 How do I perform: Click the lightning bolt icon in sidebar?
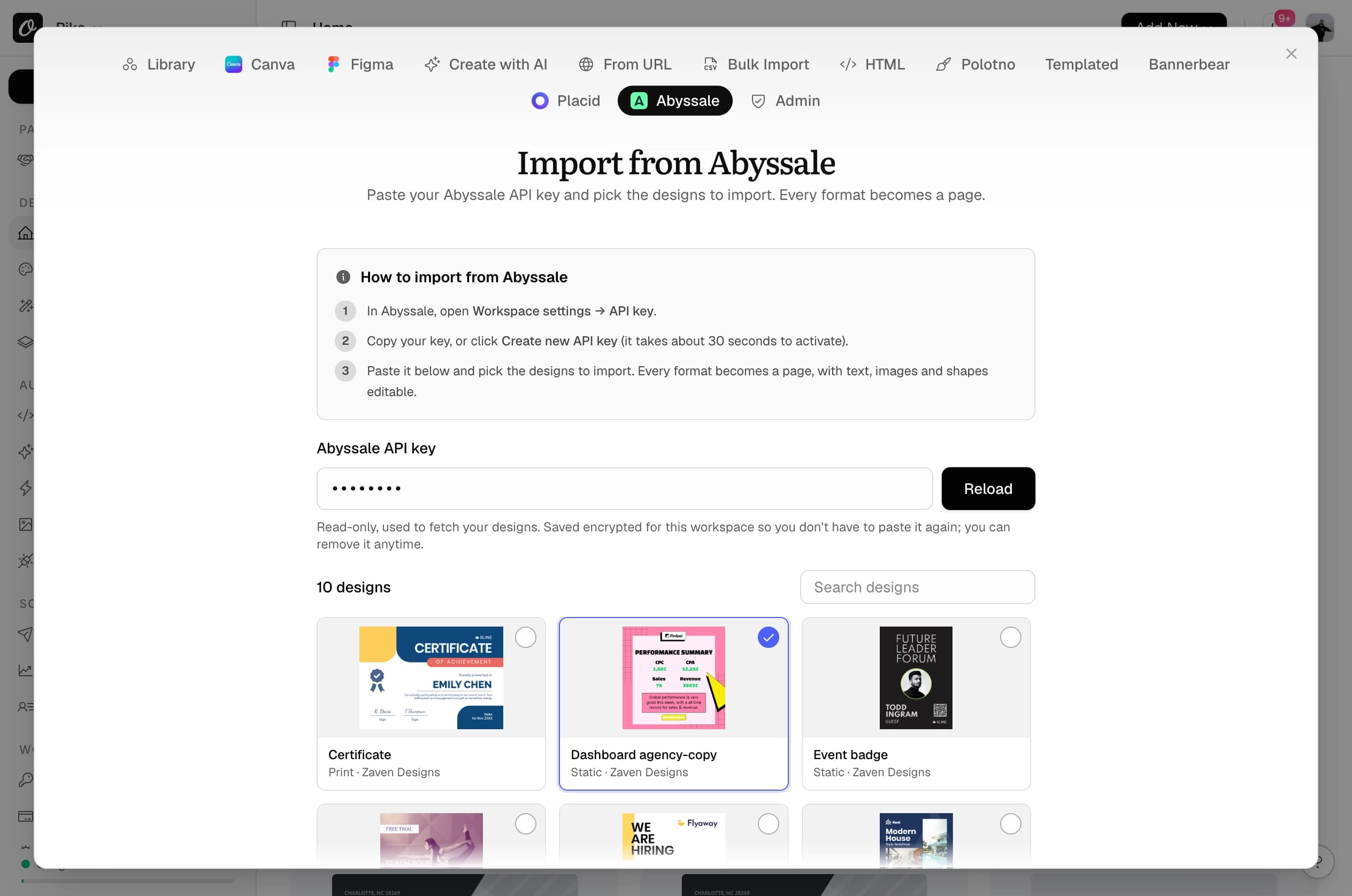pyautogui.click(x=25, y=488)
